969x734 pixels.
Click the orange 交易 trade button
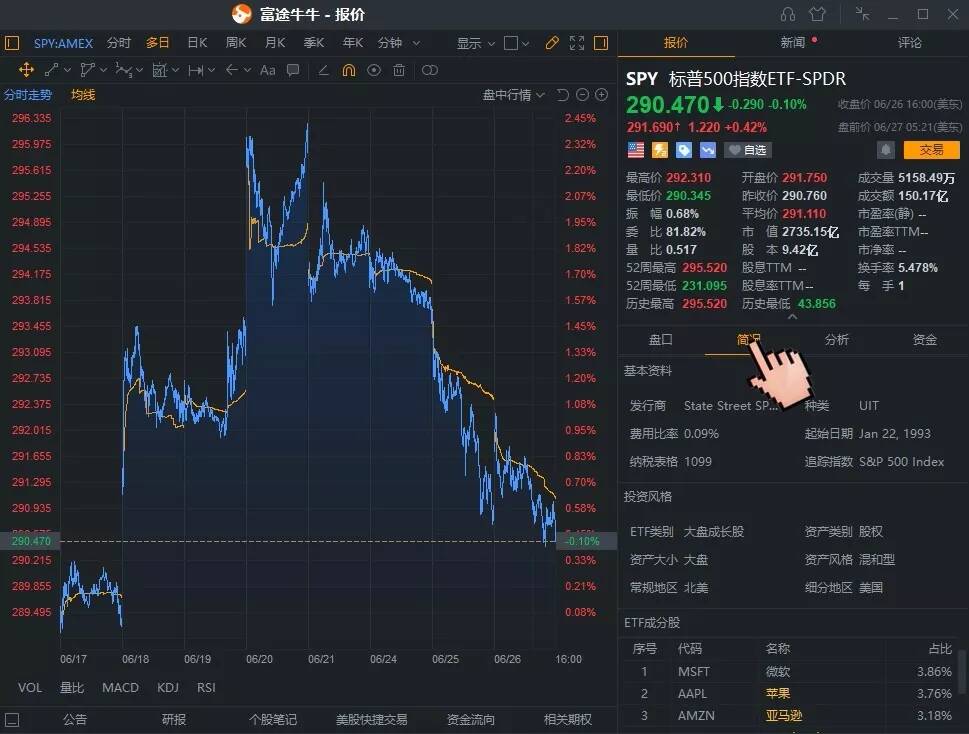point(931,150)
